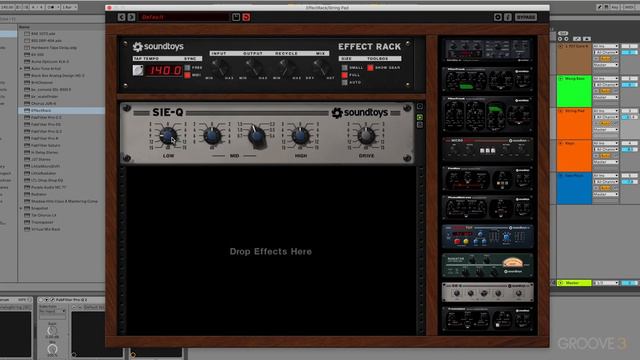The image size is (640, 360).
Task: Select the SMALL size option
Action: (x=345, y=68)
